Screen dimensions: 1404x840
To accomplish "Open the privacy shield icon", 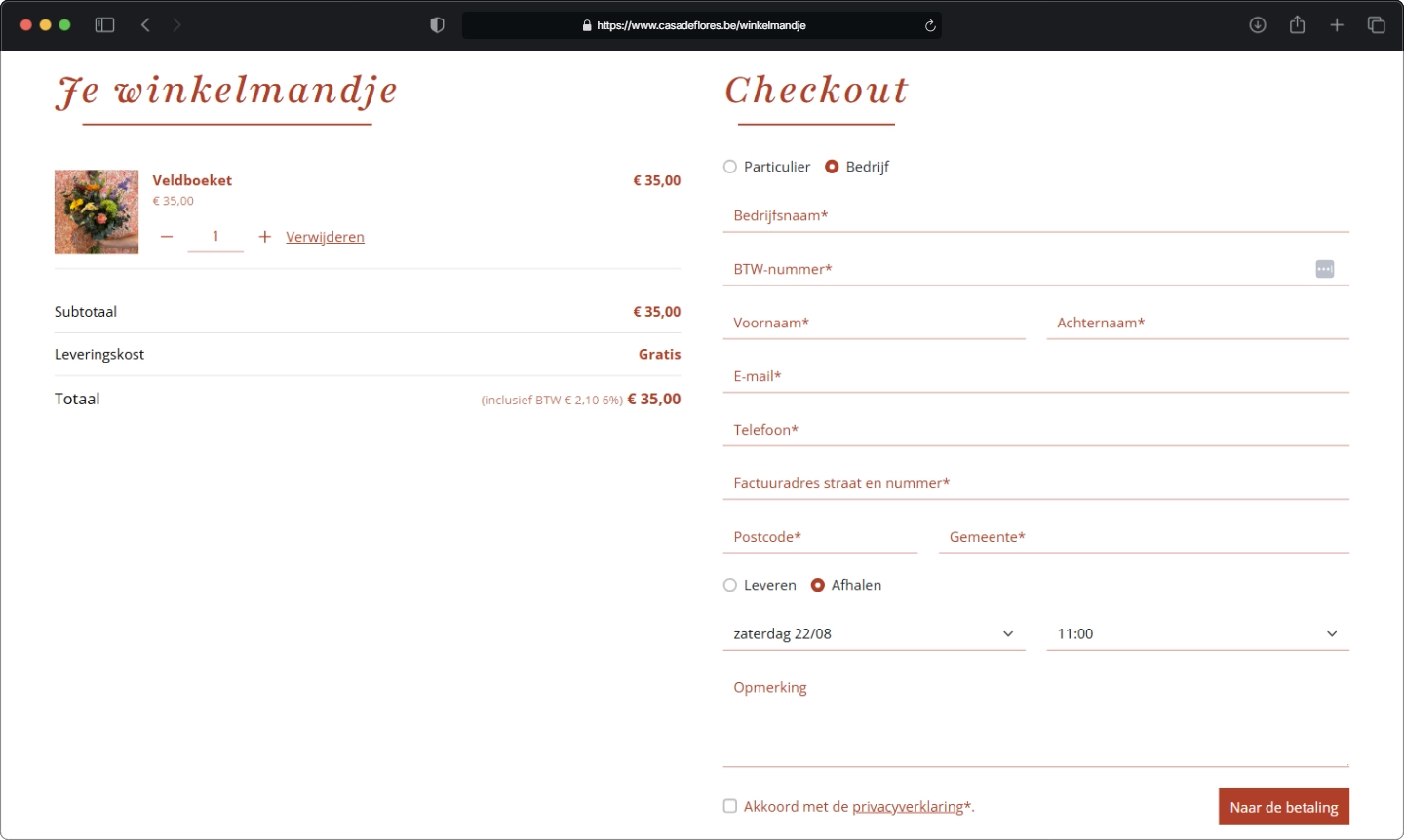I will (x=437, y=25).
